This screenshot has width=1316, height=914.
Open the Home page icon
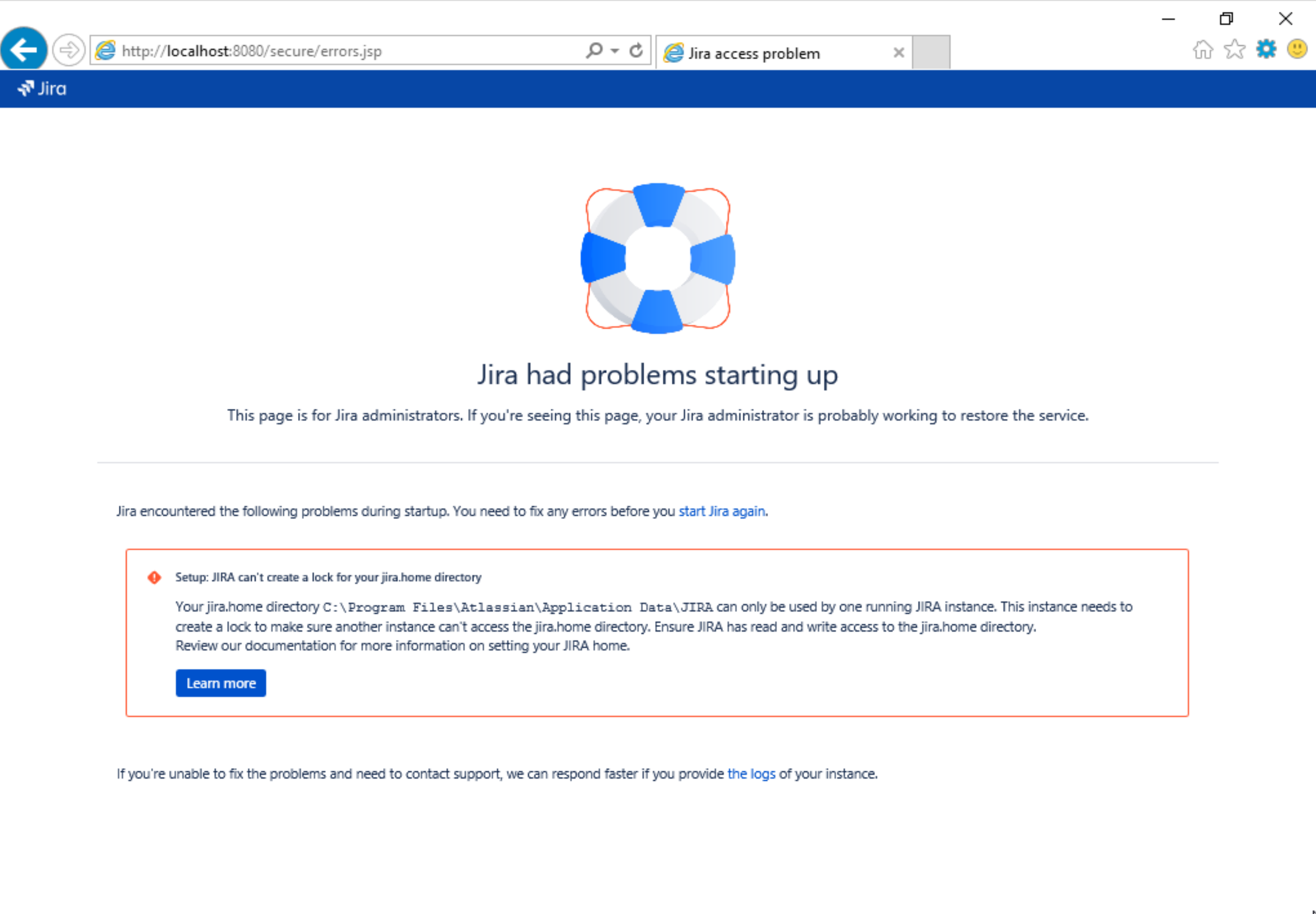(1202, 49)
